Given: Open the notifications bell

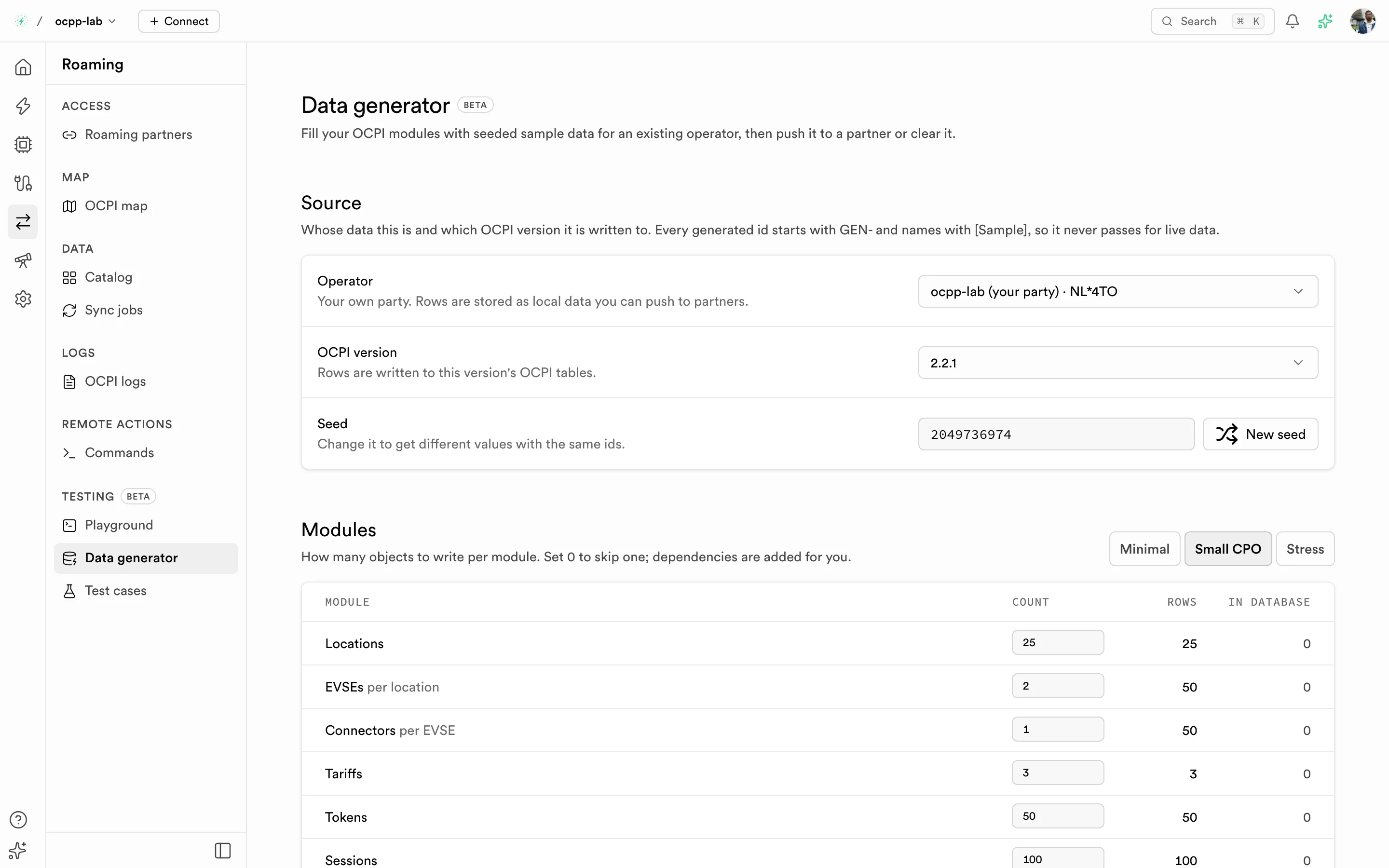Looking at the screenshot, I should 1292,21.
